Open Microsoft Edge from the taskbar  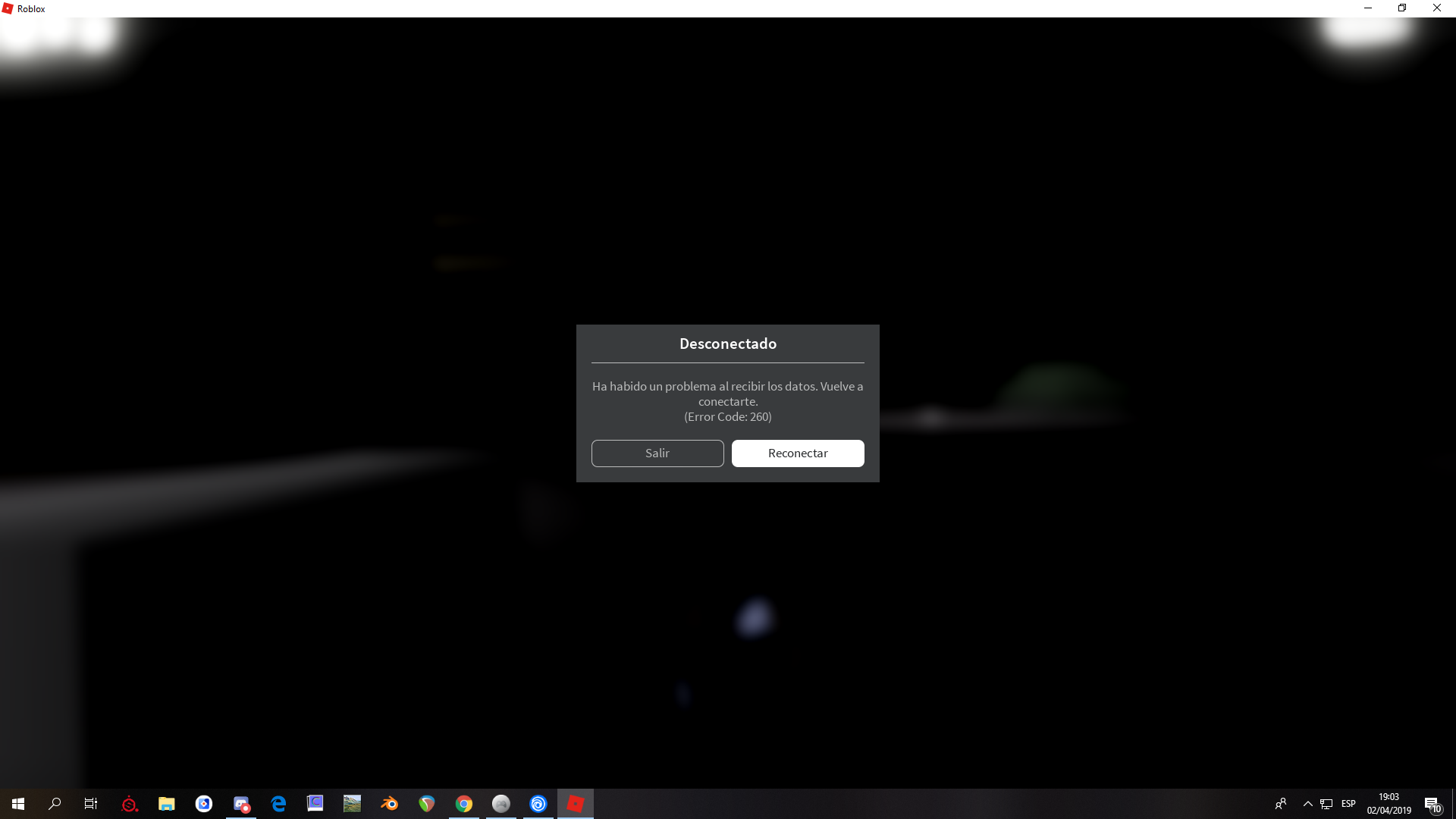pos(278,803)
